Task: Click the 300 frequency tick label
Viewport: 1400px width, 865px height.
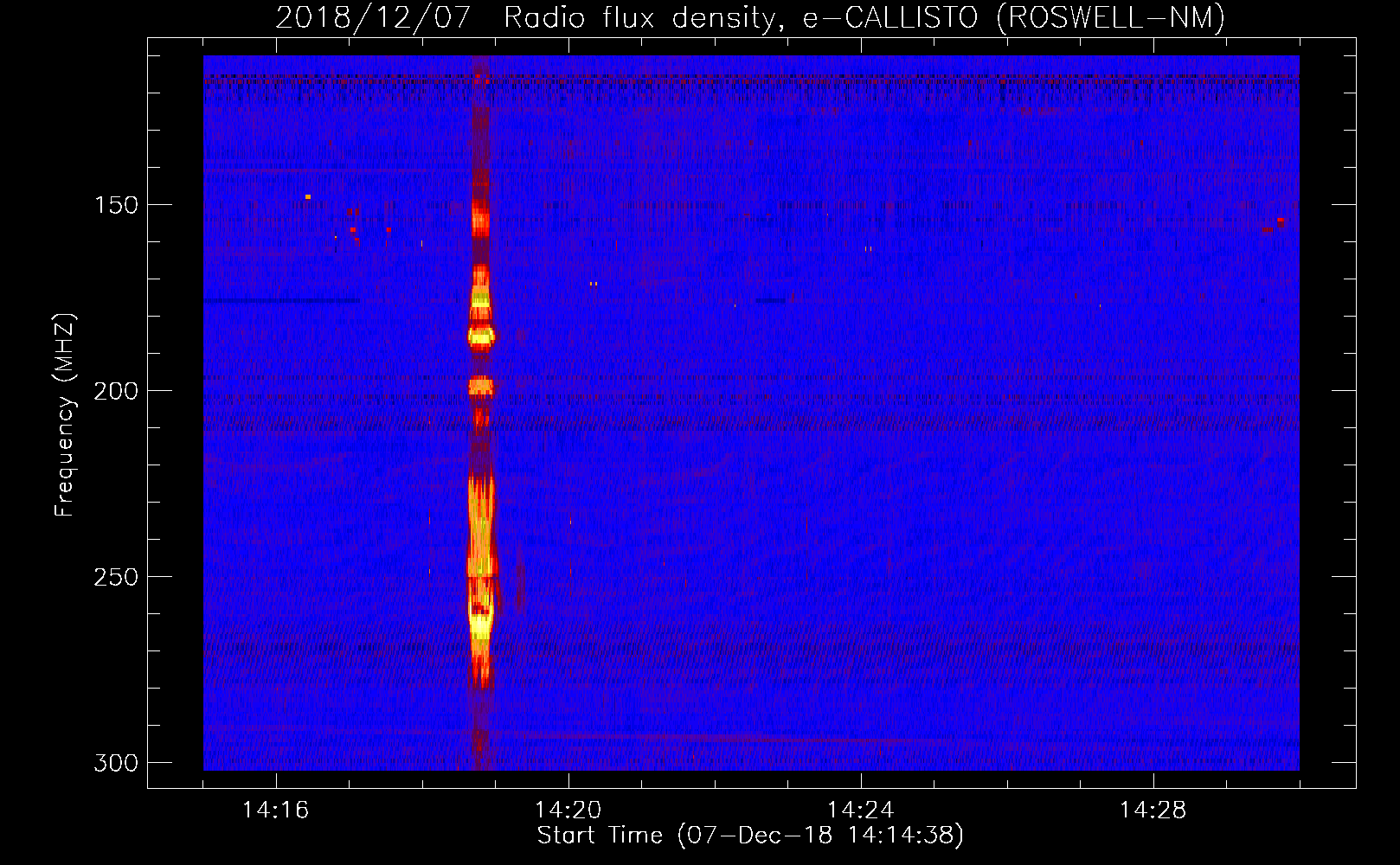Action: click(x=116, y=763)
